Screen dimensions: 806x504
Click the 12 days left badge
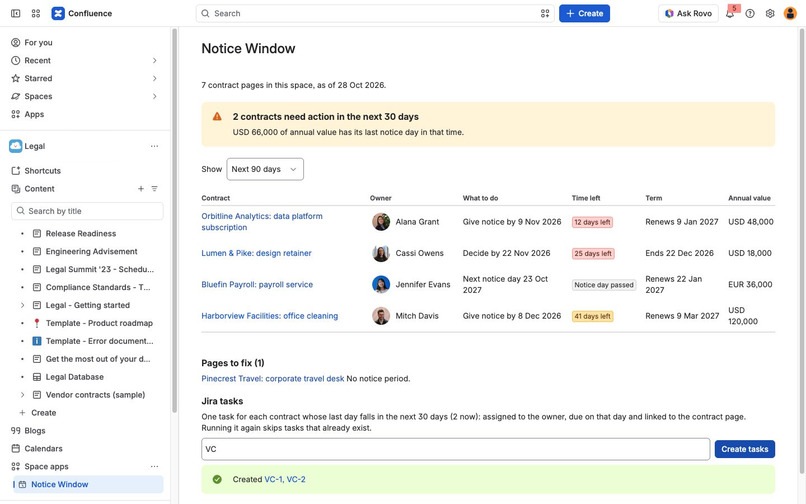click(592, 222)
